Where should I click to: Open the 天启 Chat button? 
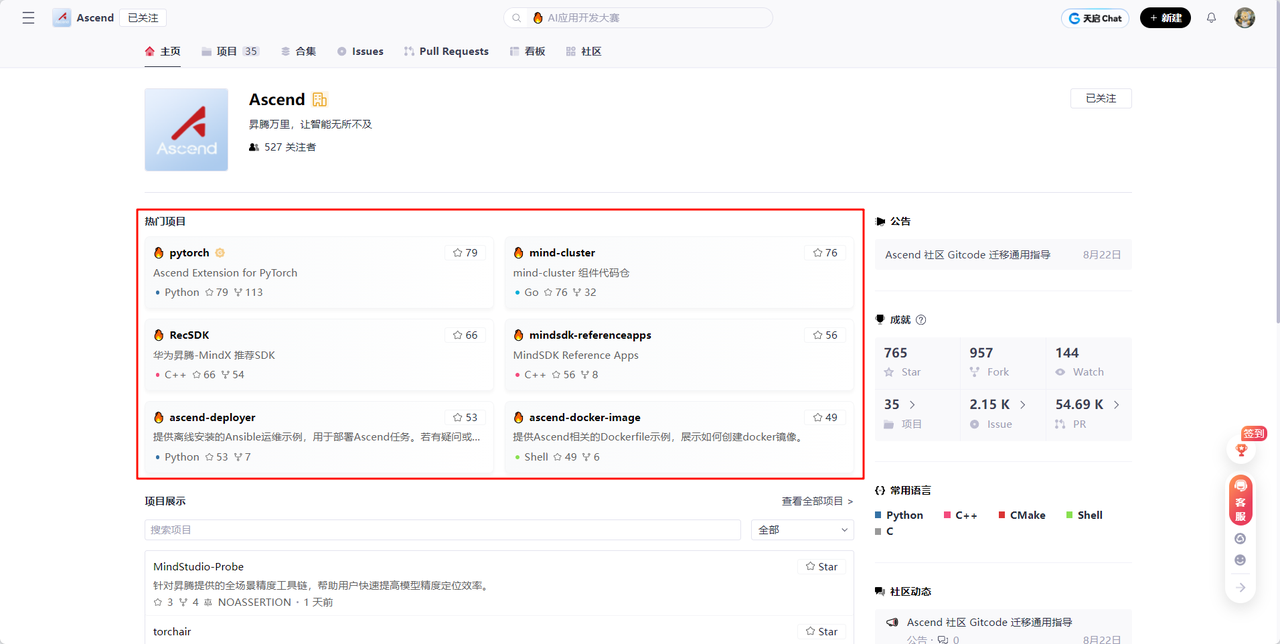point(1095,18)
